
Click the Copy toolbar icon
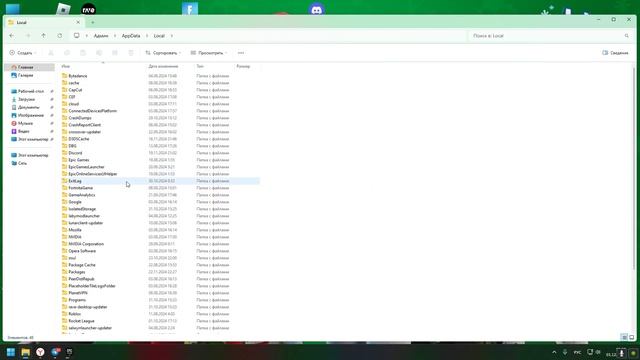coord(67,53)
